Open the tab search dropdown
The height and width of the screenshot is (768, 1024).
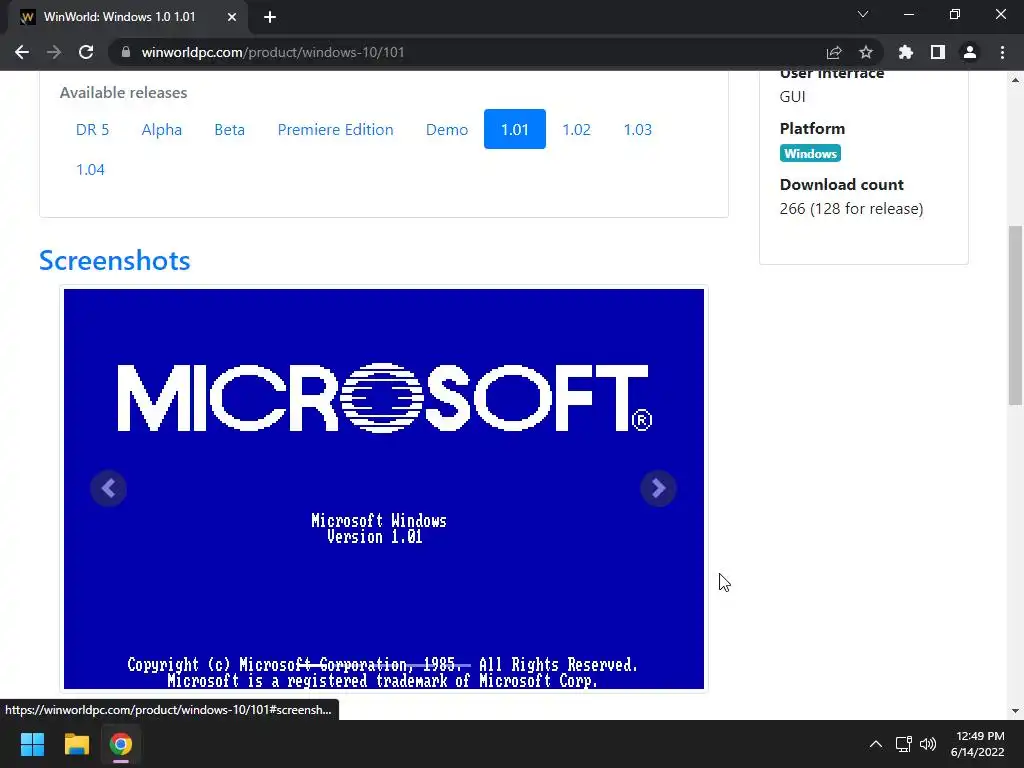click(x=863, y=14)
